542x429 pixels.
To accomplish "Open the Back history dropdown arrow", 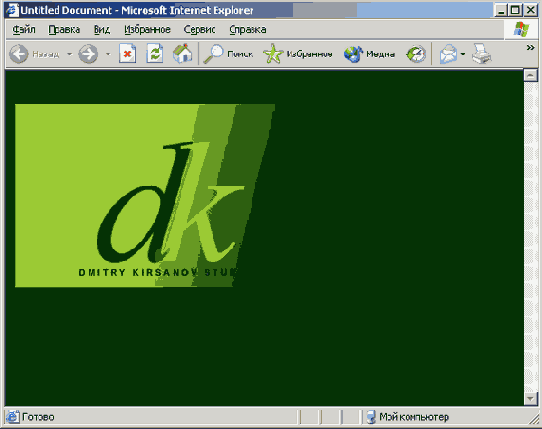I will pos(69,54).
